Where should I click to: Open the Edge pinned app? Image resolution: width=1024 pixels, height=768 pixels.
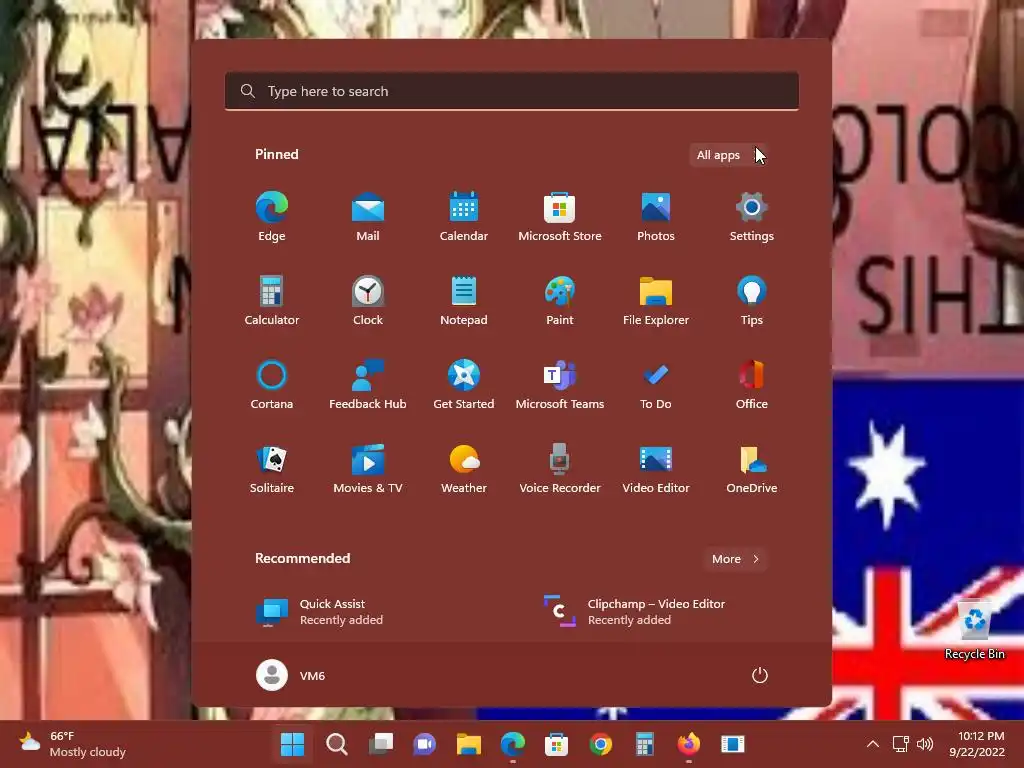click(272, 217)
